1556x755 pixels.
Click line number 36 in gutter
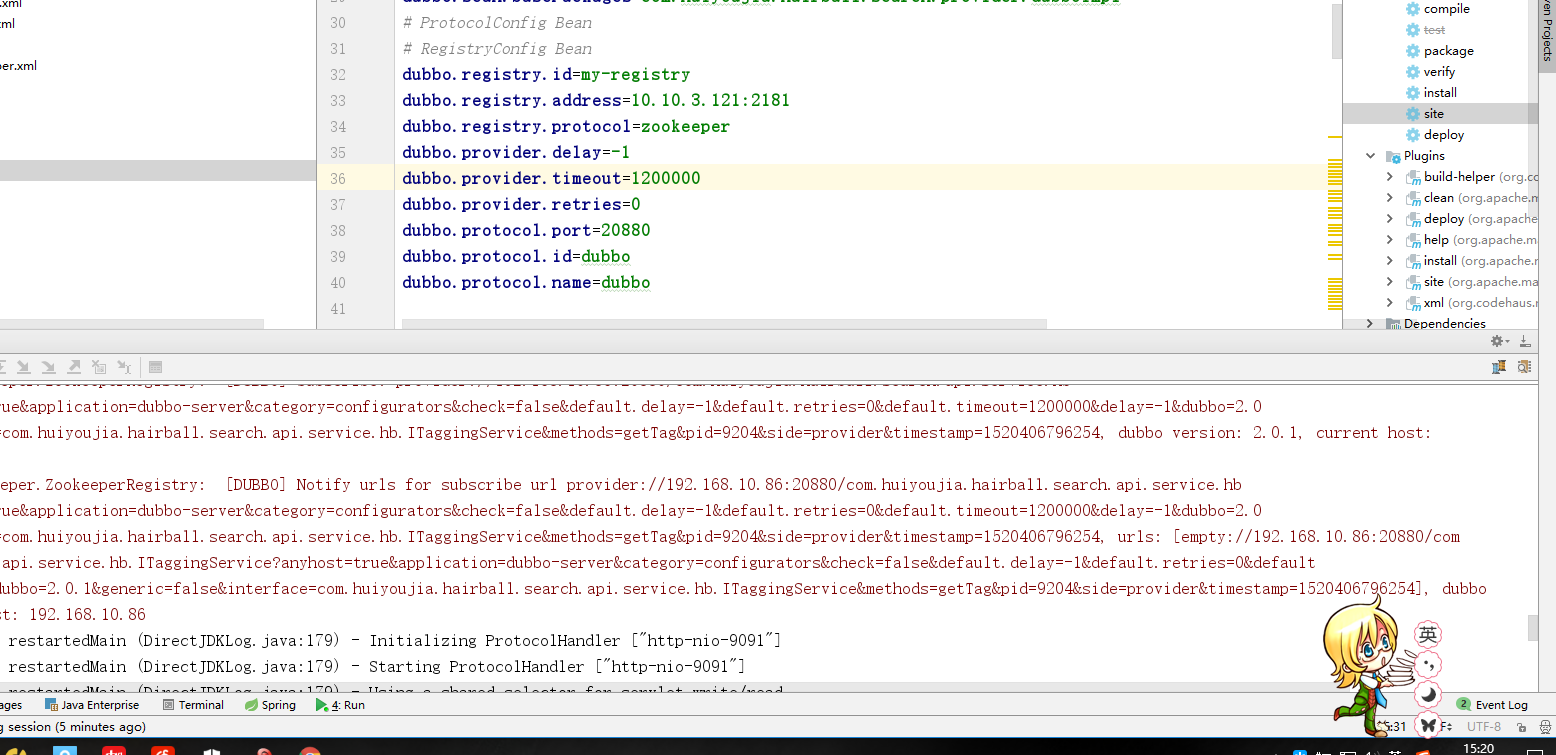click(337, 178)
